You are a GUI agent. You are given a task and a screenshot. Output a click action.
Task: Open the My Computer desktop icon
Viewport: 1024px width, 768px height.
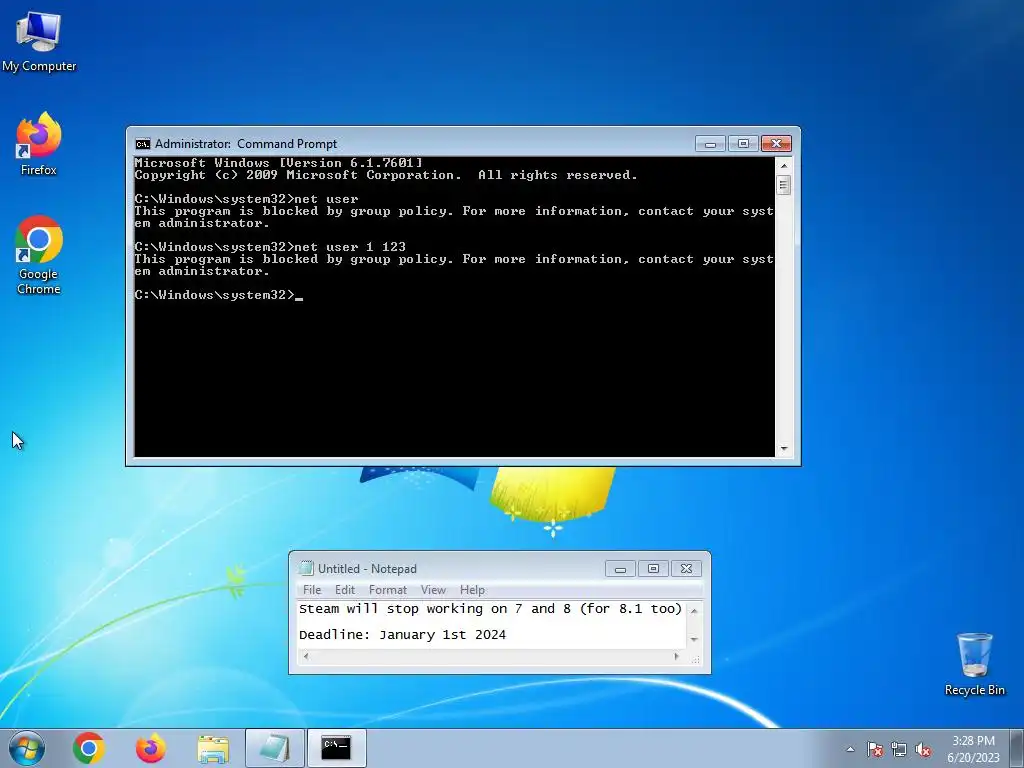[x=39, y=42]
